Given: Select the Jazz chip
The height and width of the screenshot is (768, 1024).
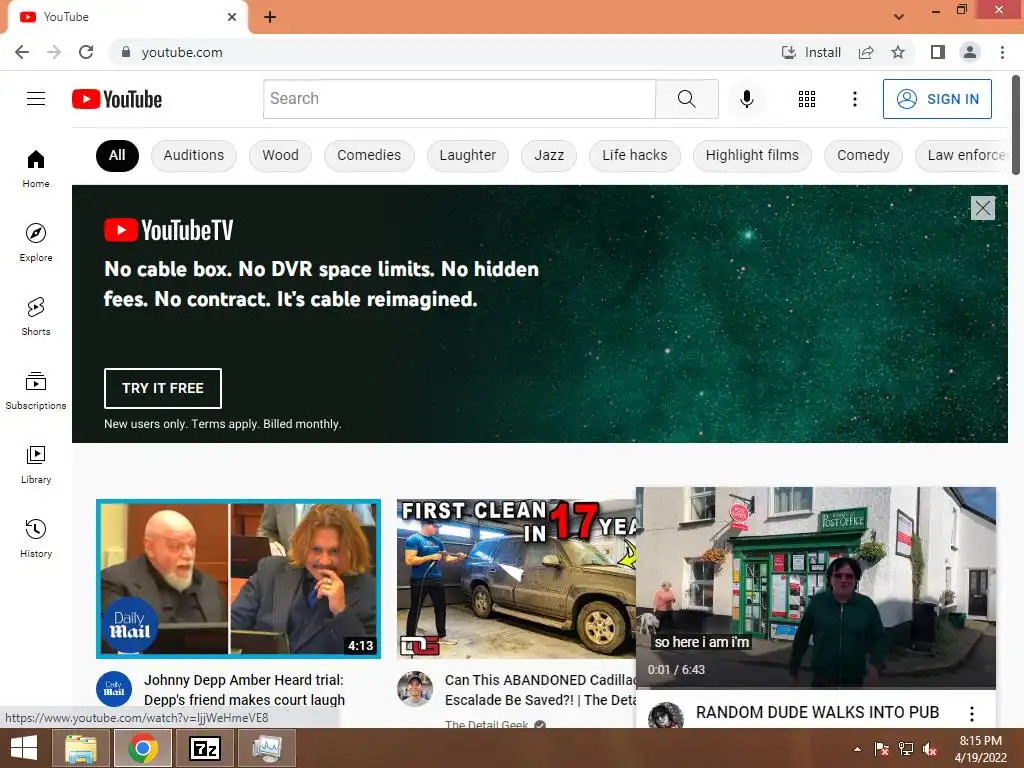Looking at the screenshot, I should tap(549, 155).
